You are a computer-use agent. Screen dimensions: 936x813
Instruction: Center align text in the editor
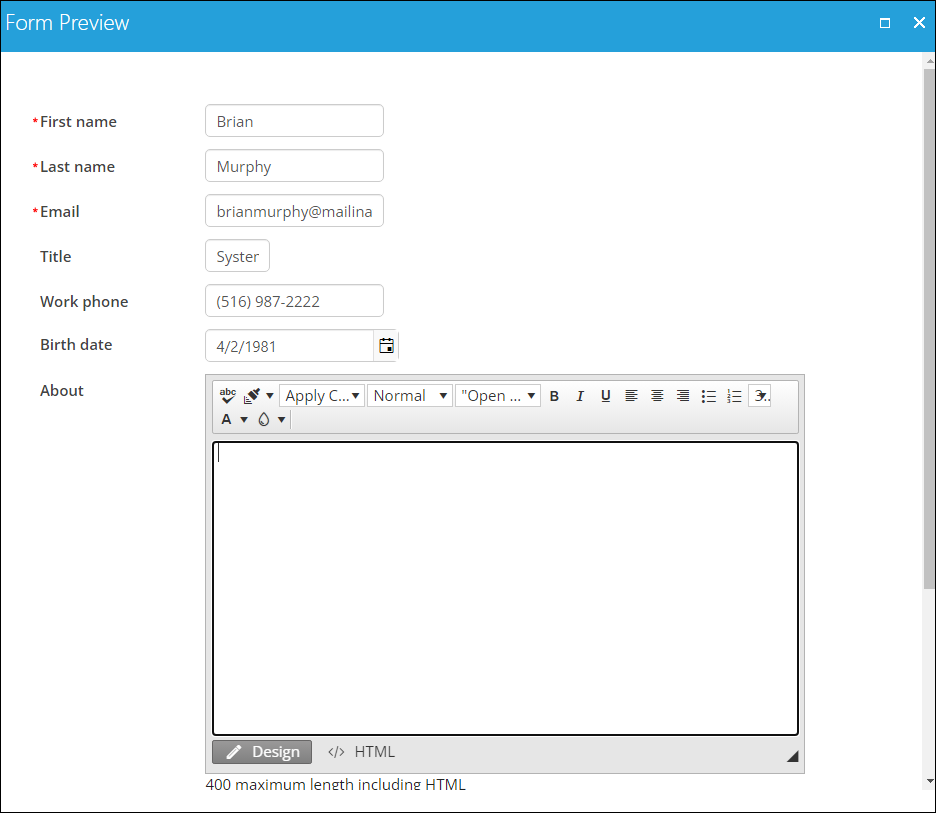(x=657, y=396)
